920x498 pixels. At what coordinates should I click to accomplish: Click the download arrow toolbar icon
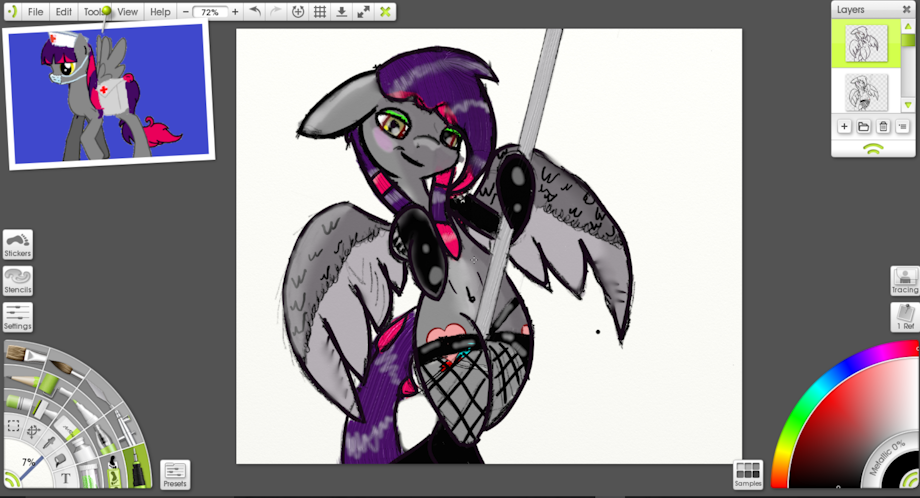341,12
